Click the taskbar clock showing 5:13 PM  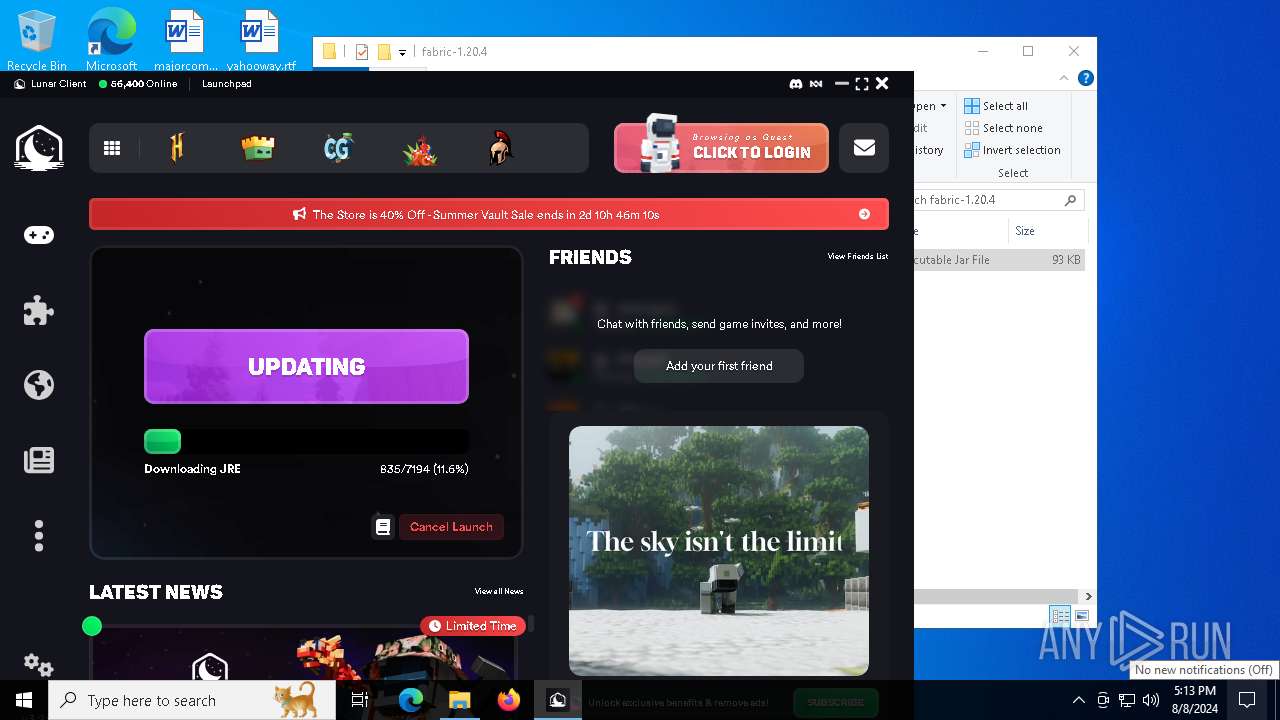[1195, 700]
